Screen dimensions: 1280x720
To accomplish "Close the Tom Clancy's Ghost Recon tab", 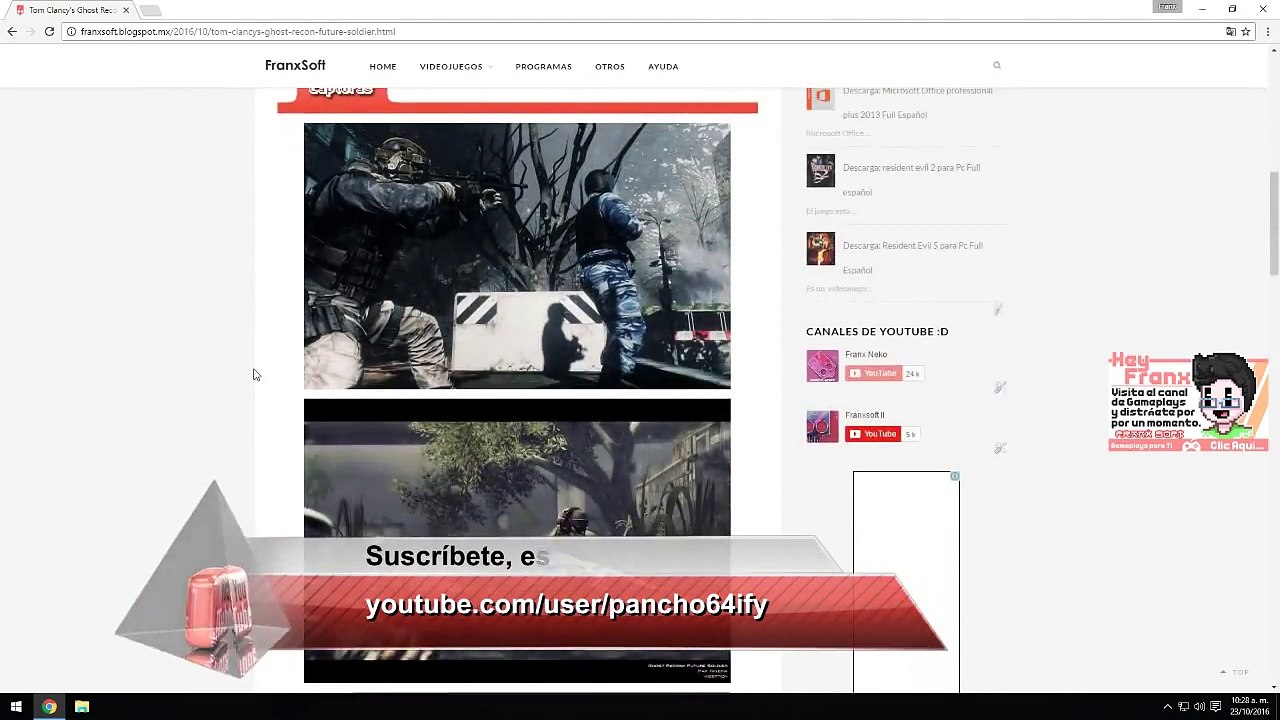I will [126, 10].
